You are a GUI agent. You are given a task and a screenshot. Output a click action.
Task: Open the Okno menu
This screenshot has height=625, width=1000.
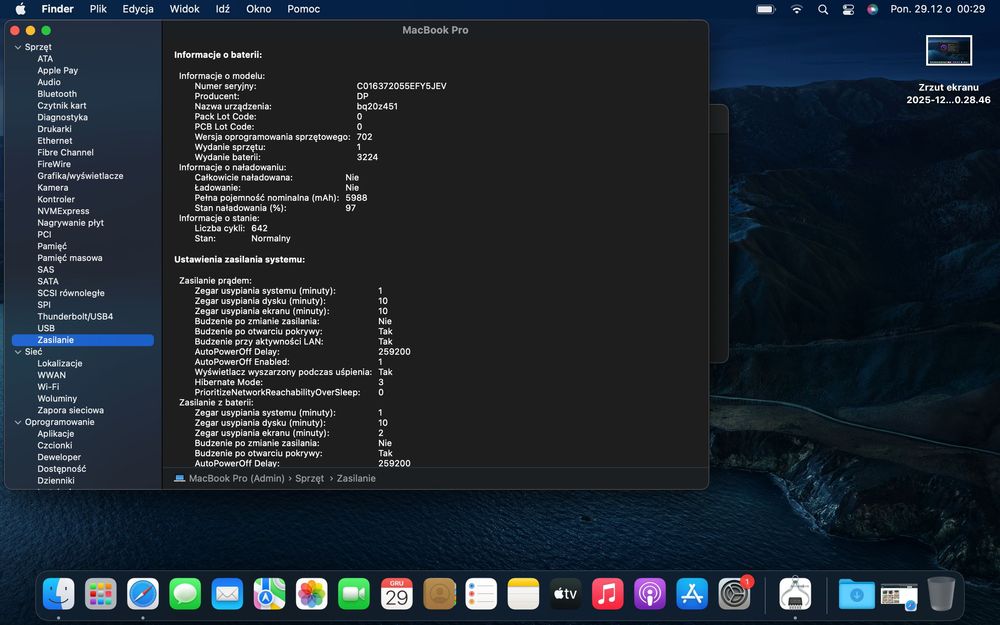coord(258,9)
